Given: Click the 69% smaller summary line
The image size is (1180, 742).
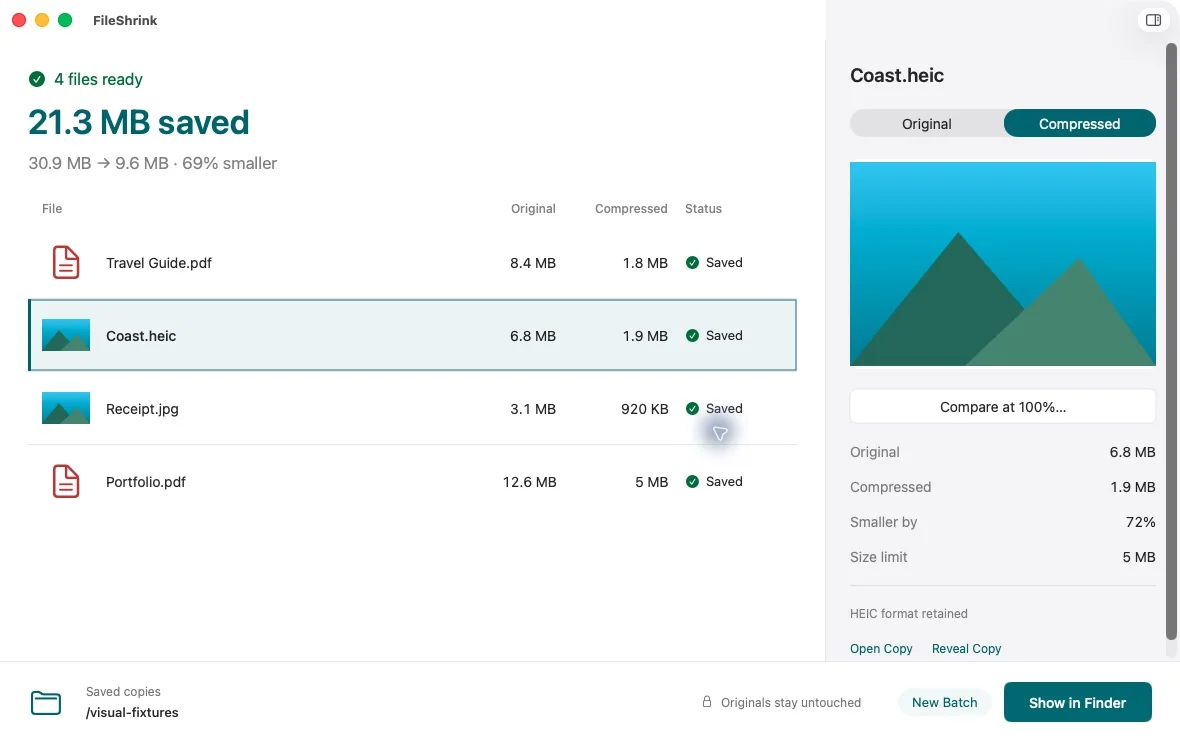Looking at the screenshot, I should click(153, 163).
